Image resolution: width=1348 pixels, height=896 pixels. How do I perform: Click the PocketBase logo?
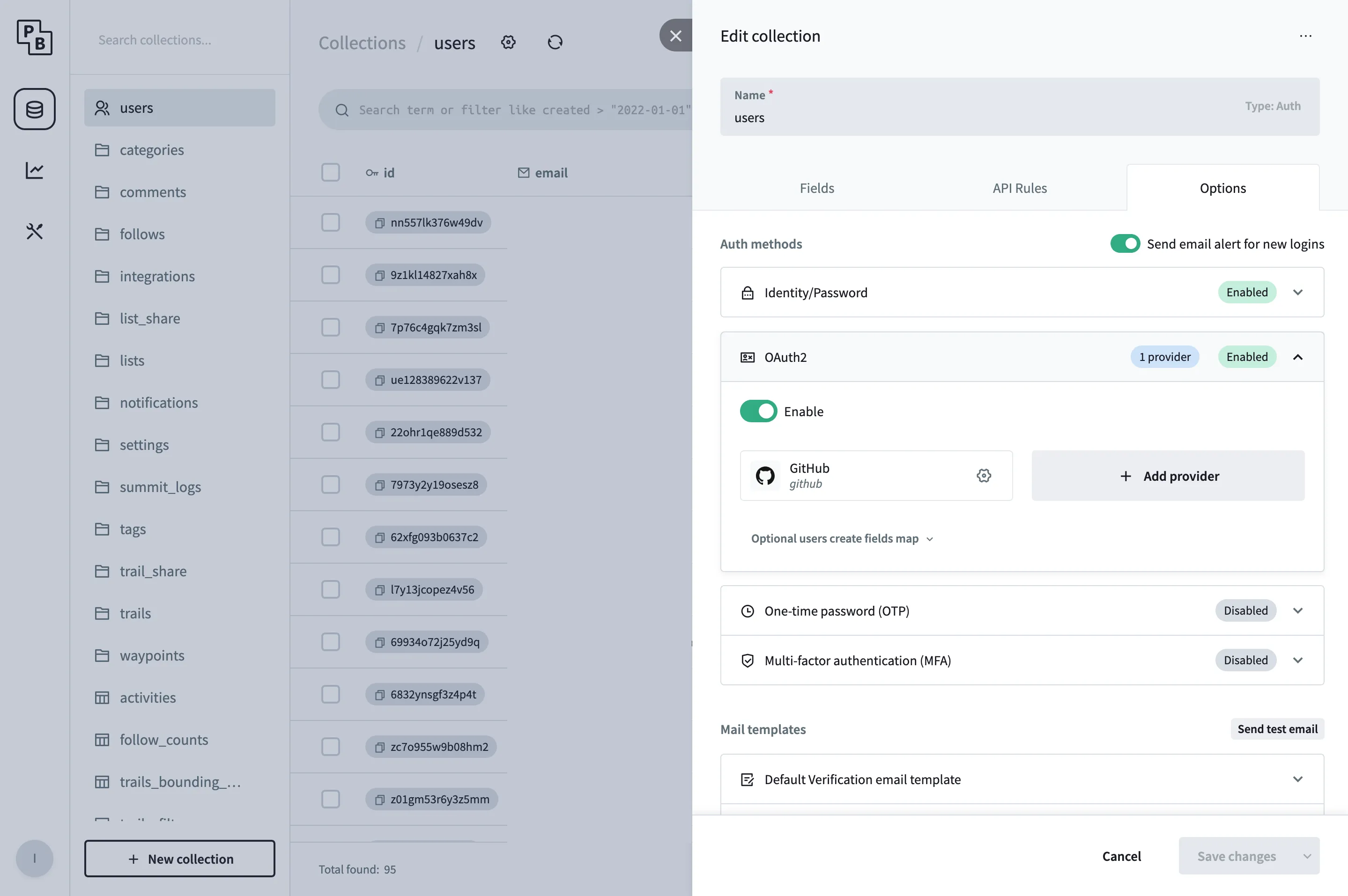34,37
